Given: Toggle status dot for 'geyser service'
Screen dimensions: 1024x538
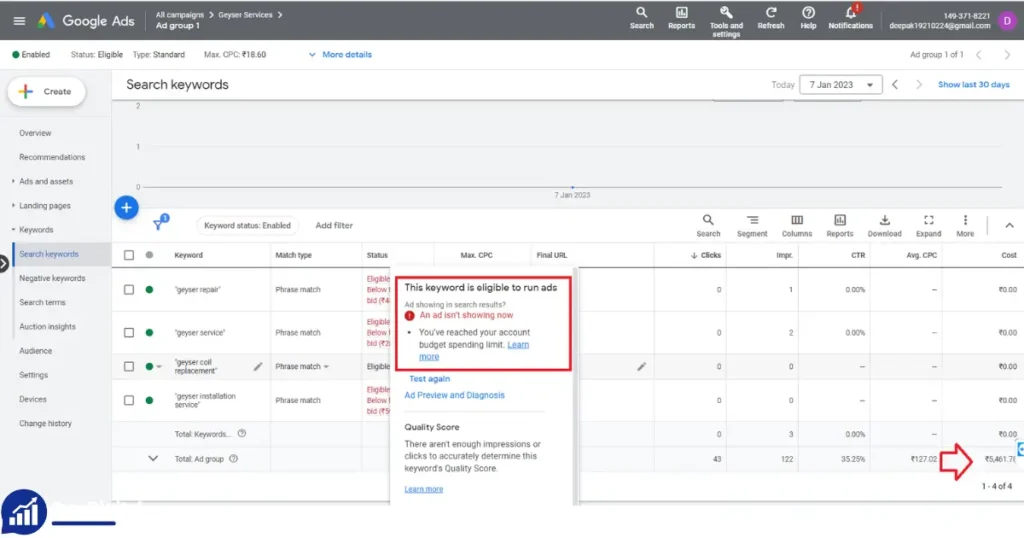Looking at the screenshot, I should tap(150, 332).
